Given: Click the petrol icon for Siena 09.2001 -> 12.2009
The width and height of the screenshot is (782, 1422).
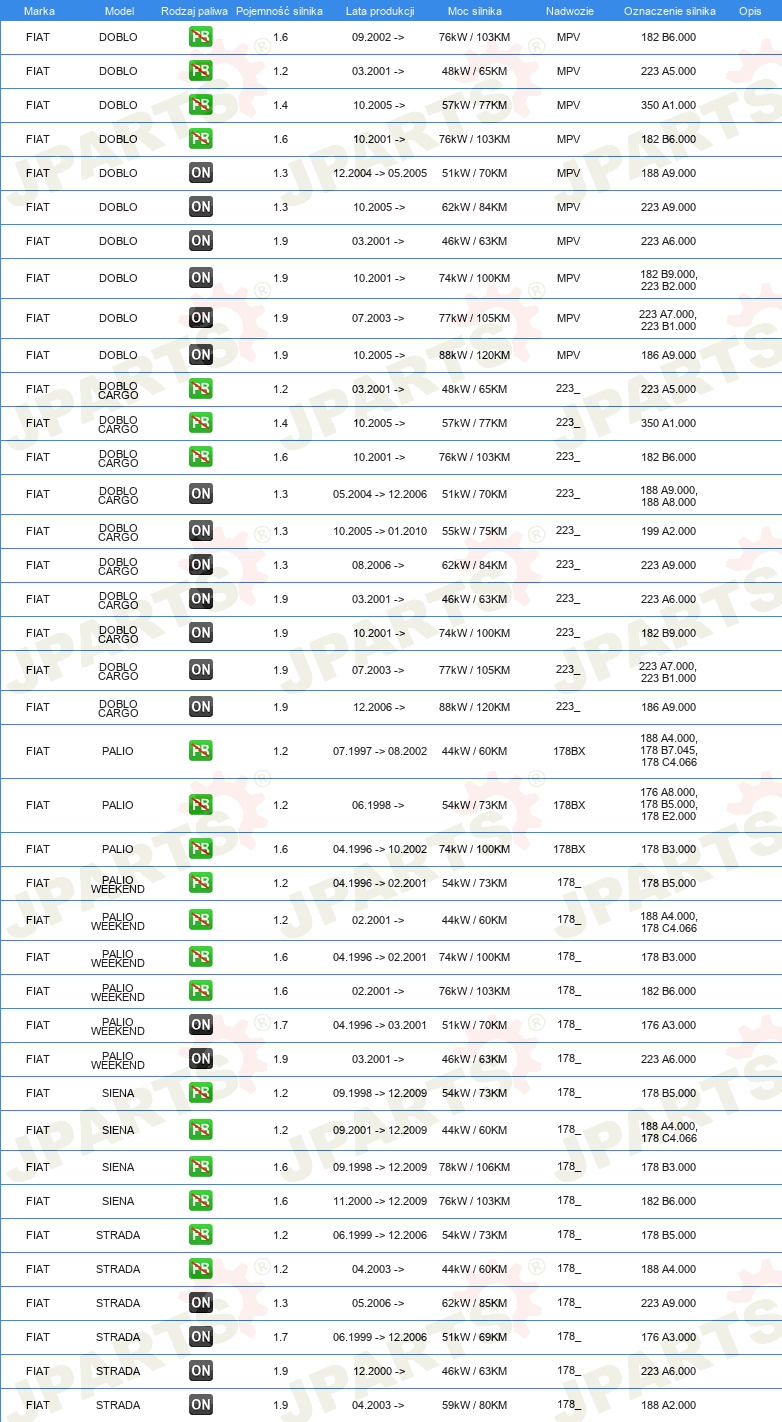Looking at the screenshot, I should pyautogui.click(x=201, y=1130).
